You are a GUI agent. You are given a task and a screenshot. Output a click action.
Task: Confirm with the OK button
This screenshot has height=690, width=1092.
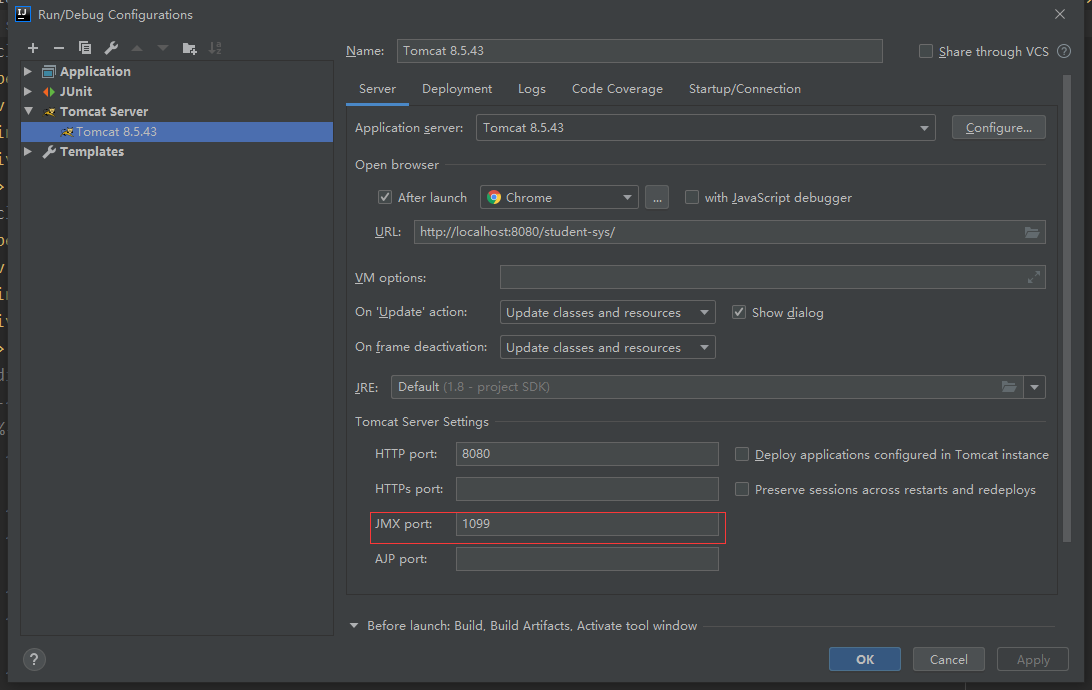pos(864,659)
